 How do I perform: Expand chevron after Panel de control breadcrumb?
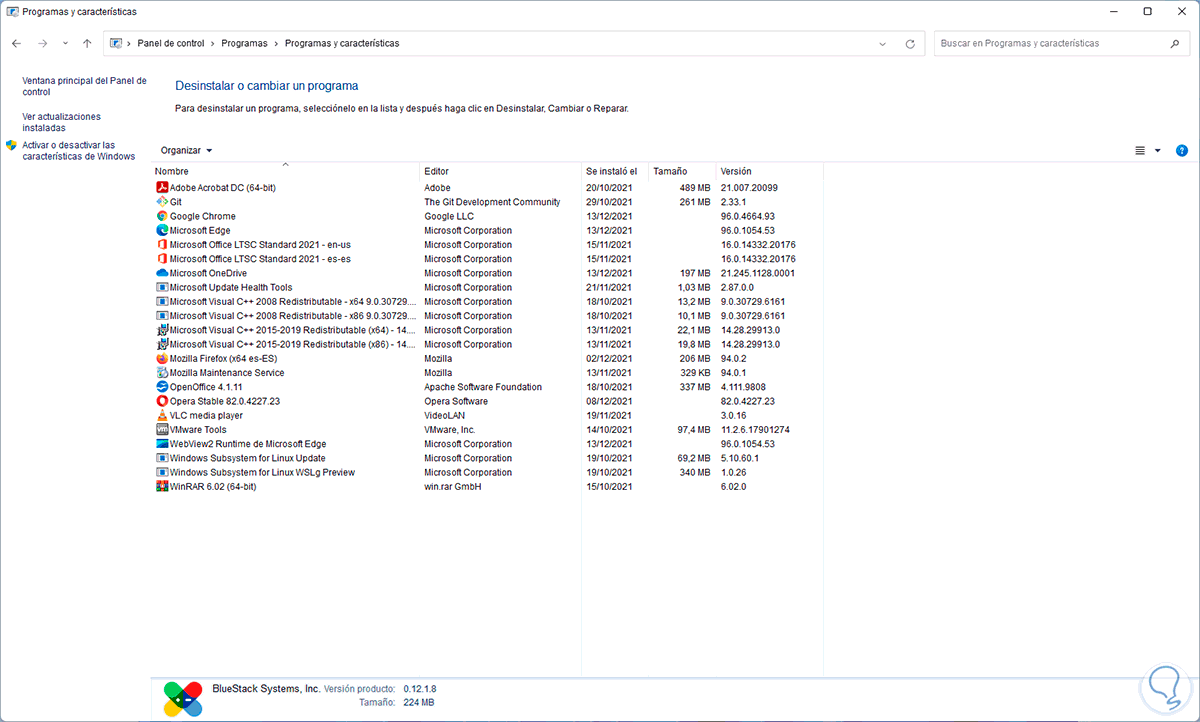point(213,44)
